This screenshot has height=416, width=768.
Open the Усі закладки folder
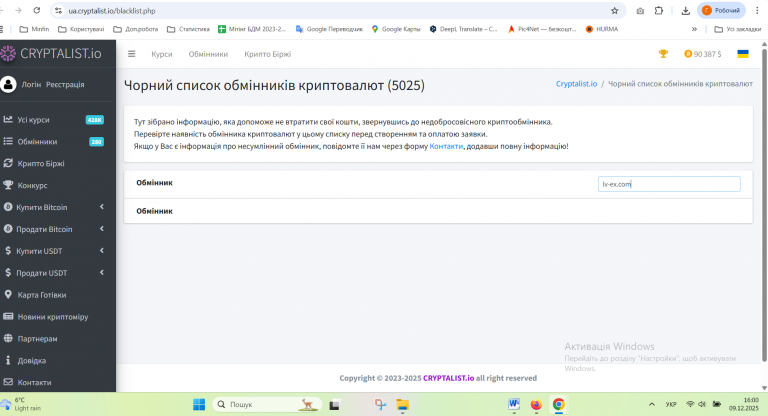point(738,29)
